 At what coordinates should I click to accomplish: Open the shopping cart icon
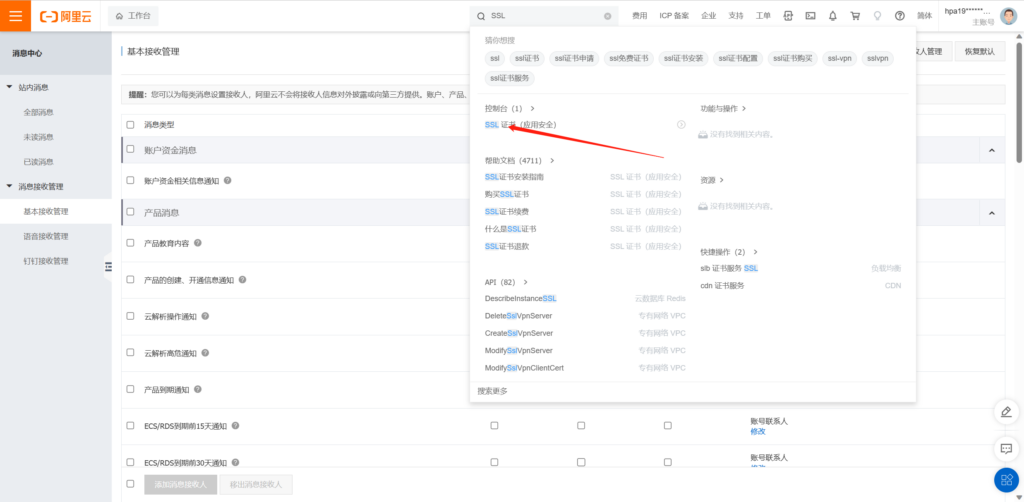coord(855,16)
